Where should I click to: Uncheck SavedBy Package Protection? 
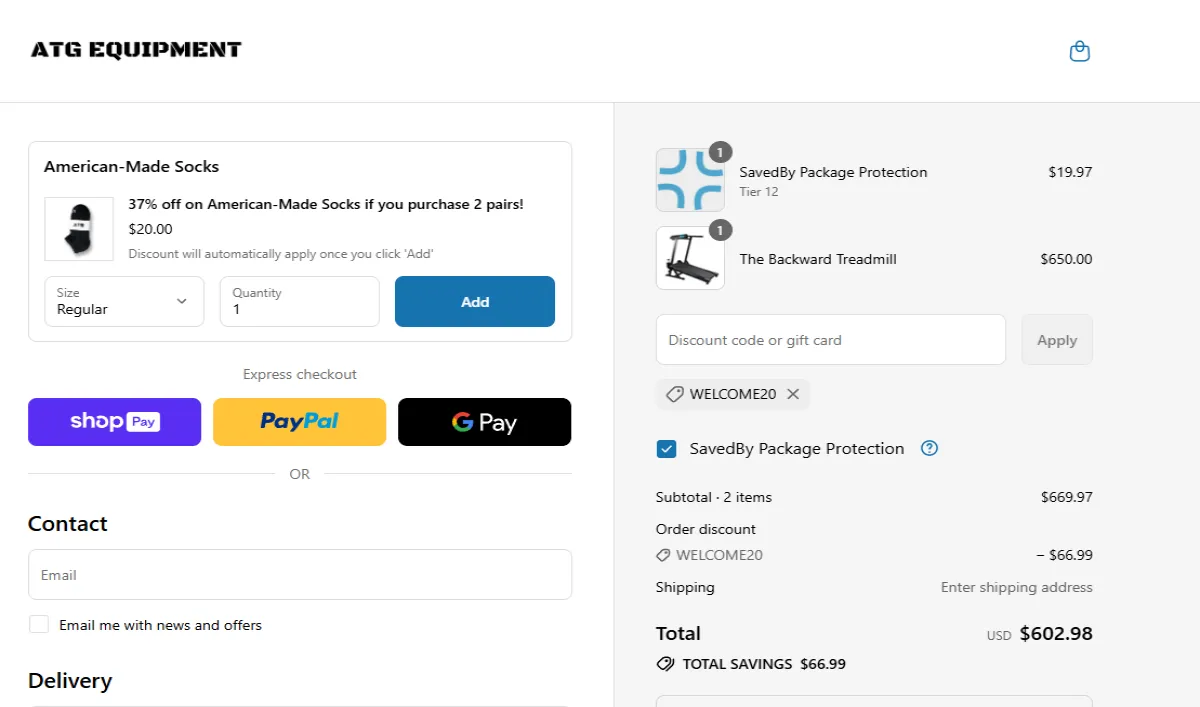point(666,448)
